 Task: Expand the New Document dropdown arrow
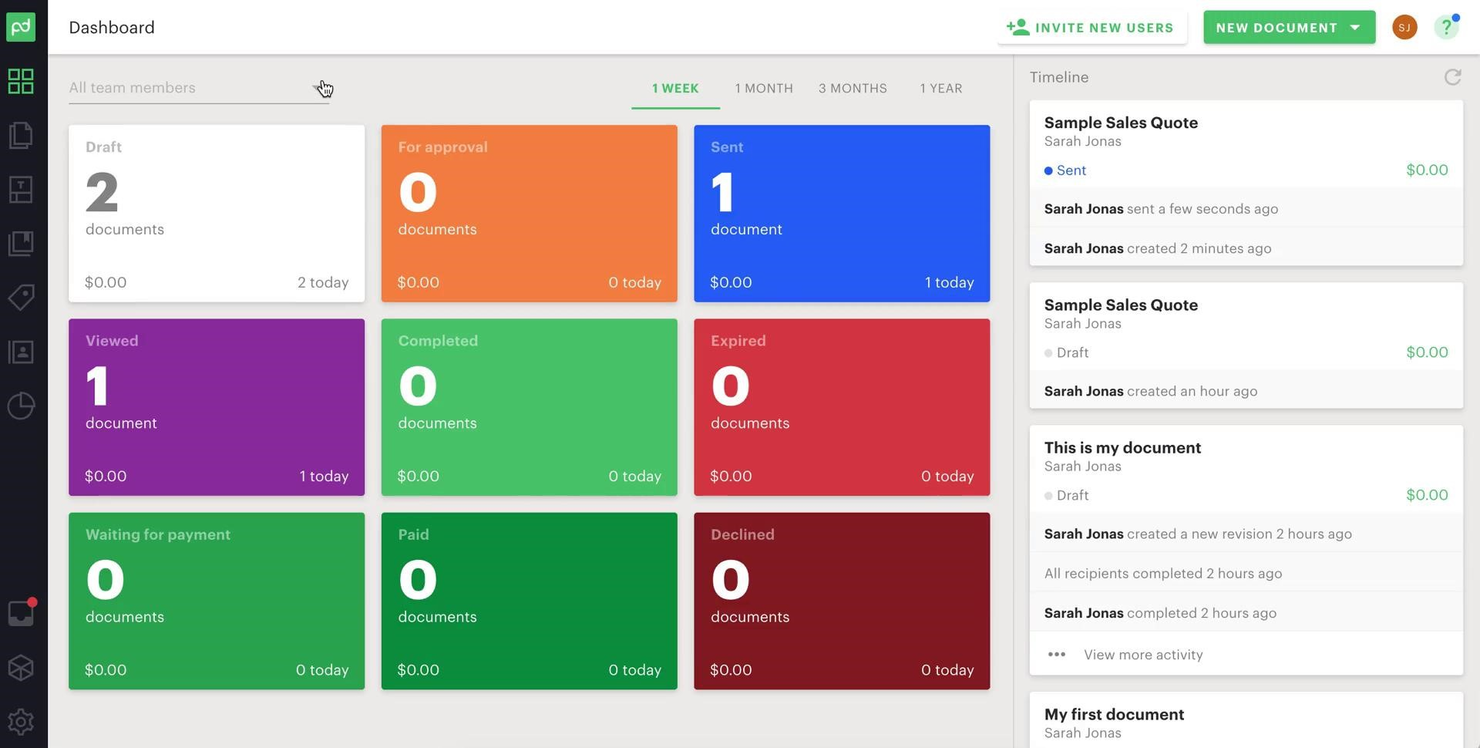click(1355, 27)
